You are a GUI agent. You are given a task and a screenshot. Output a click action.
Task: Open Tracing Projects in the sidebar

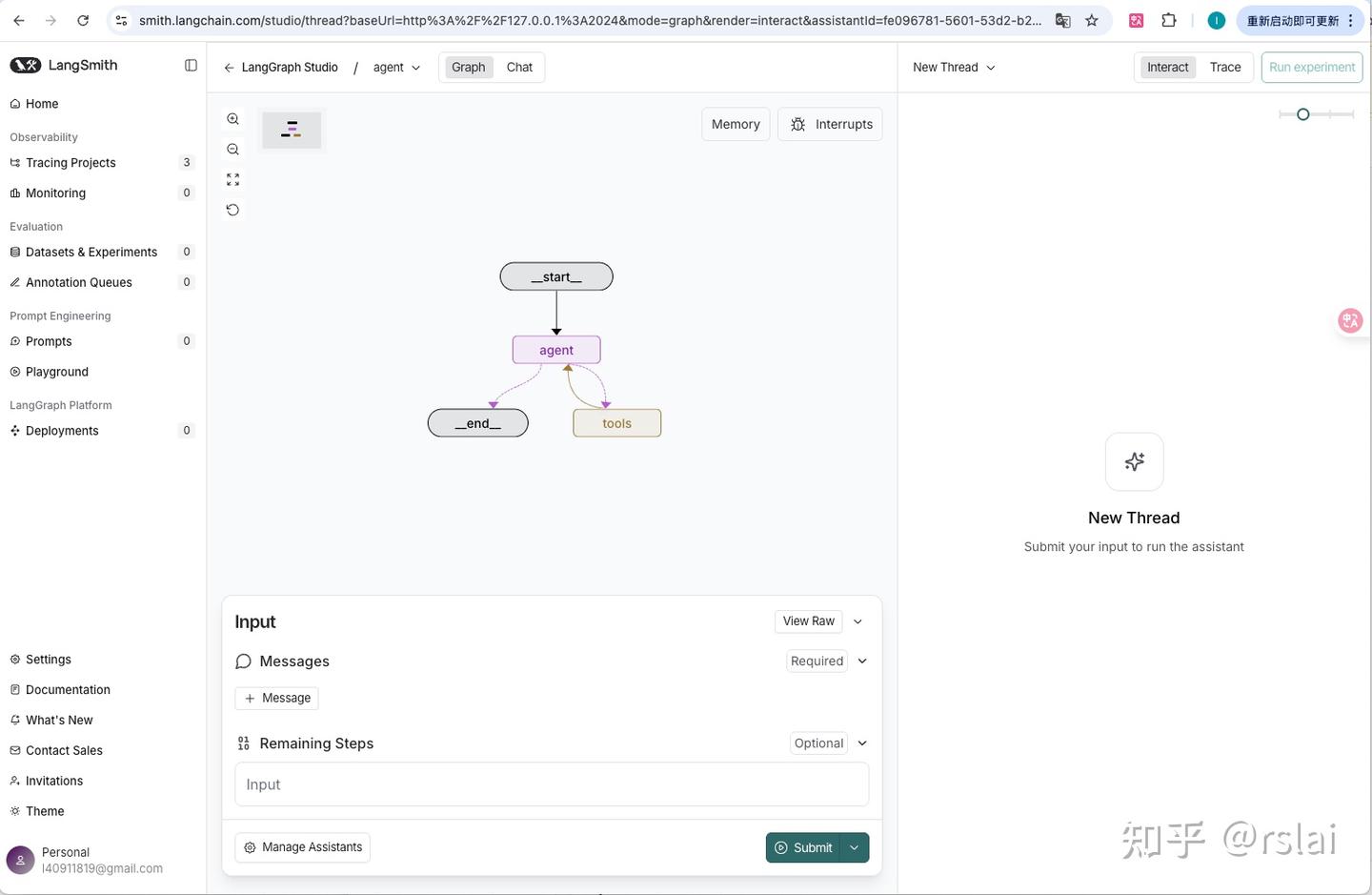coord(71,163)
